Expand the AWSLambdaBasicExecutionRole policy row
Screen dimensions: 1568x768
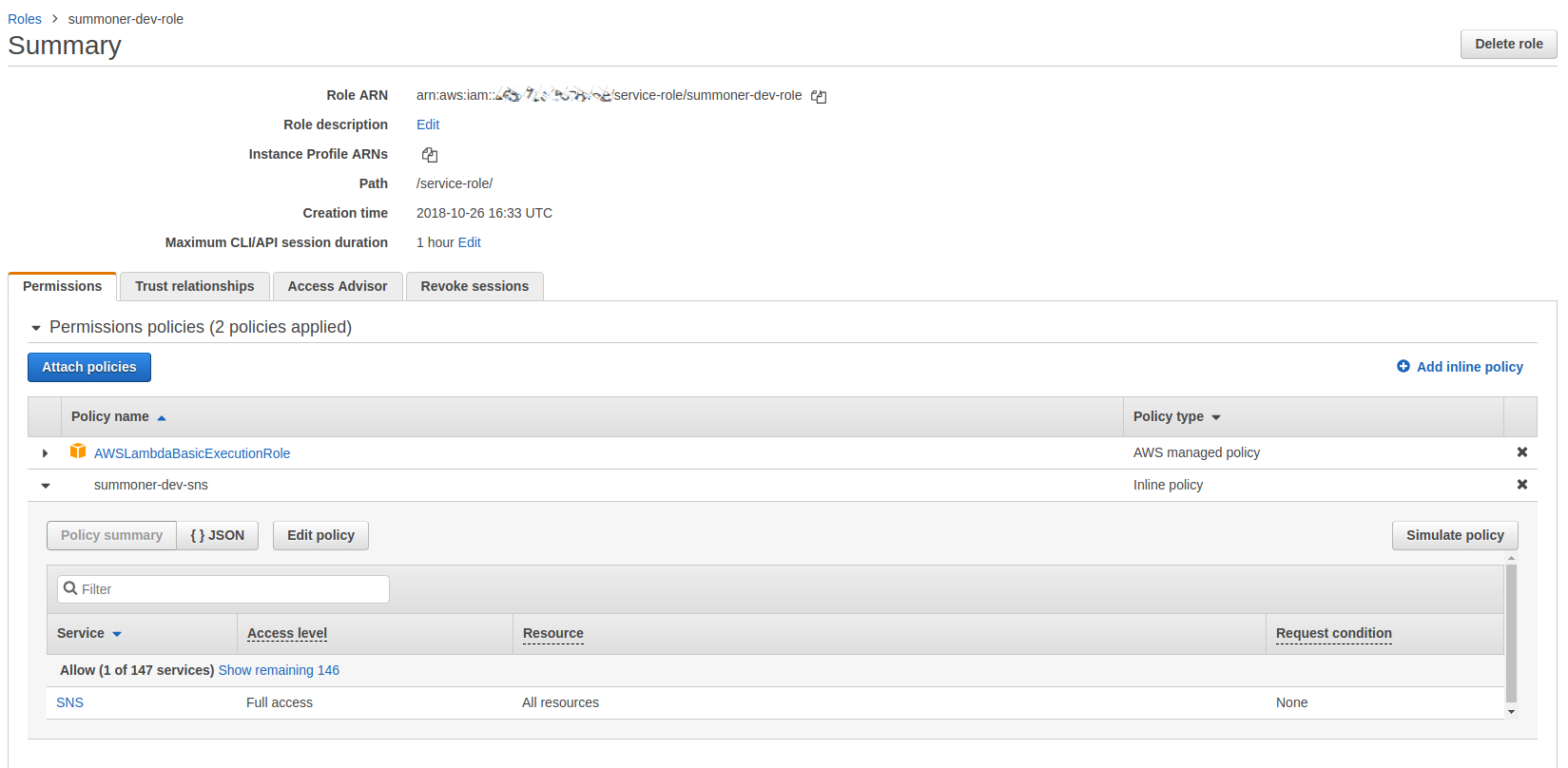coord(45,453)
